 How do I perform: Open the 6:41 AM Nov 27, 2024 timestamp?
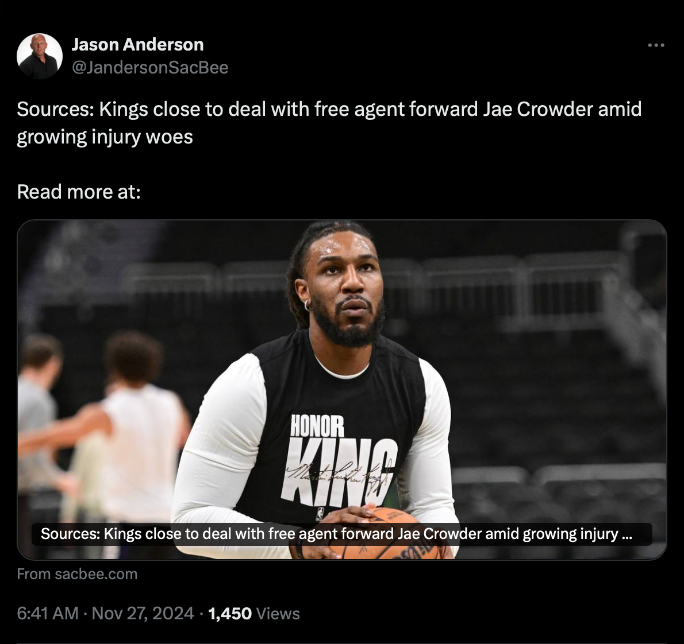pyautogui.click(x=105, y=613)
